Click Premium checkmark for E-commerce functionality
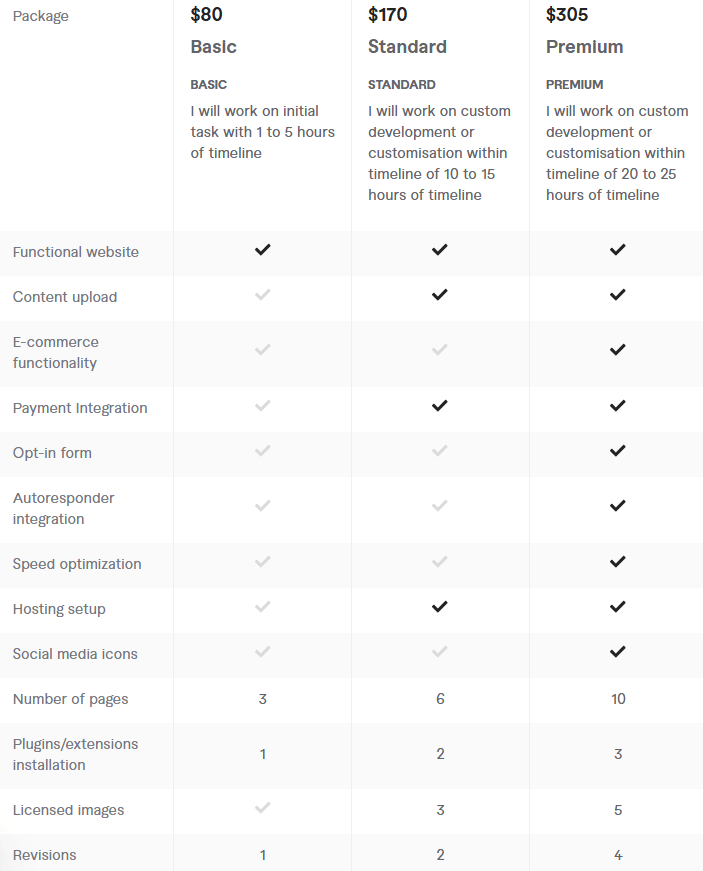The width and height of the screenshot is (703, 871). coord(617,350)
